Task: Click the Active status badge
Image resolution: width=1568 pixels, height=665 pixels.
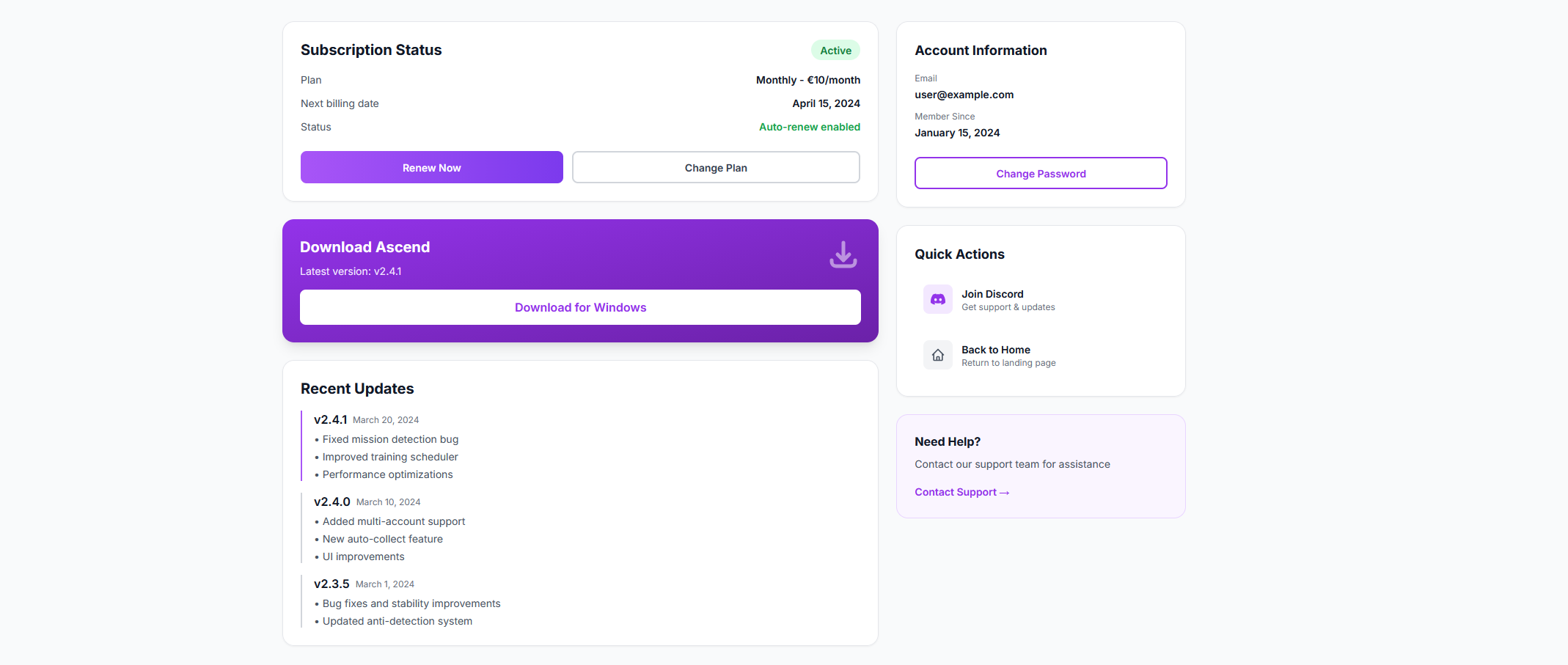Action: point(835,50)
